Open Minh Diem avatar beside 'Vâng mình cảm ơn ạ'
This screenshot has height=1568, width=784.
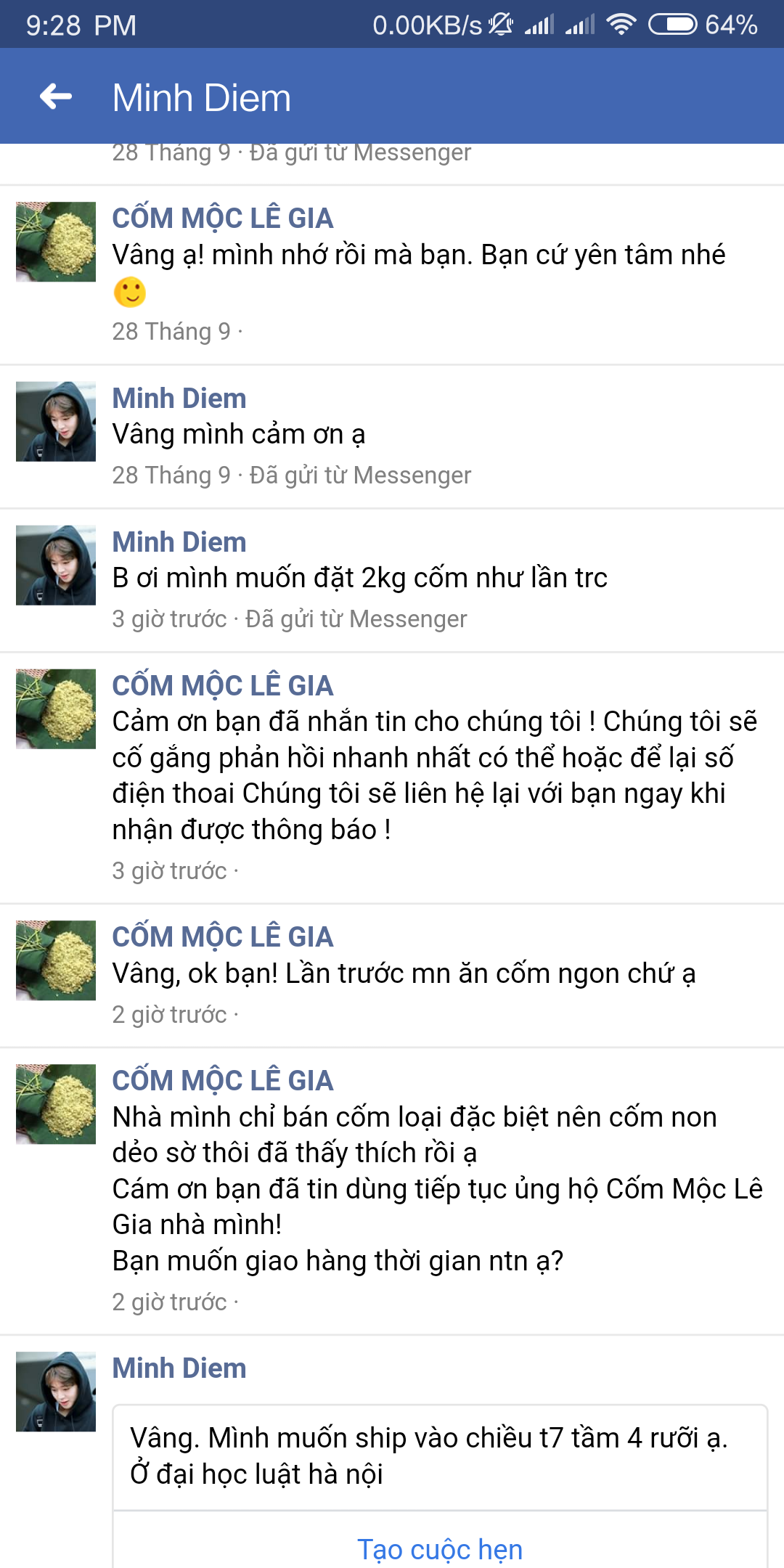pos(56,422)
